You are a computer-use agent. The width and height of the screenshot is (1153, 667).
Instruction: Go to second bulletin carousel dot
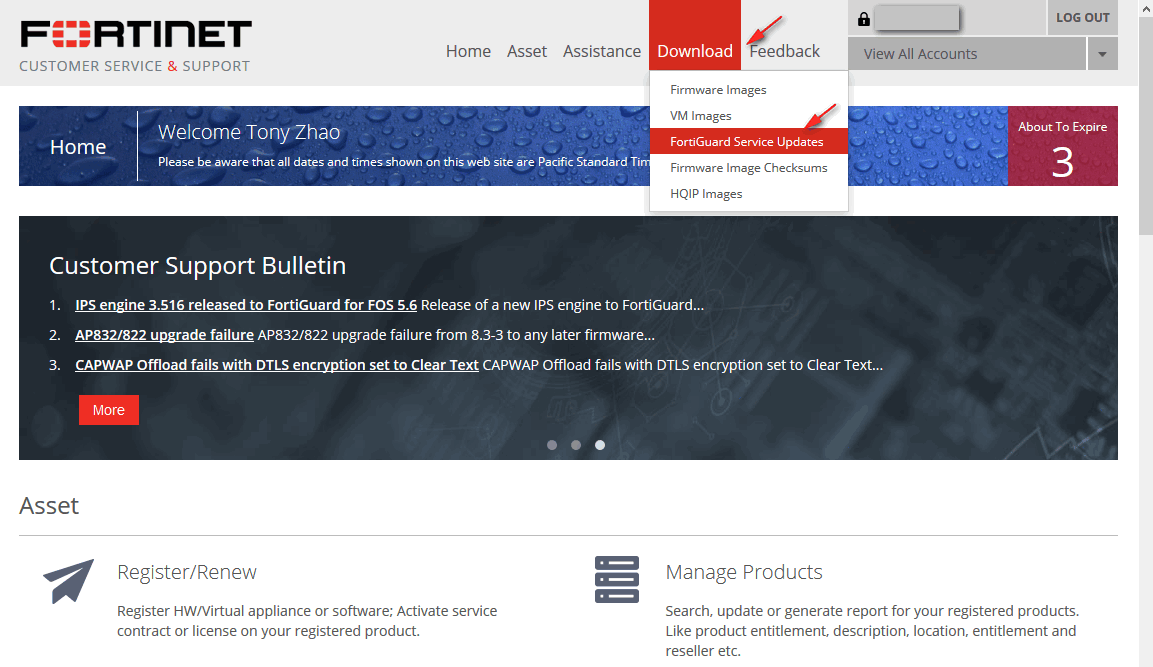(576, 445)
